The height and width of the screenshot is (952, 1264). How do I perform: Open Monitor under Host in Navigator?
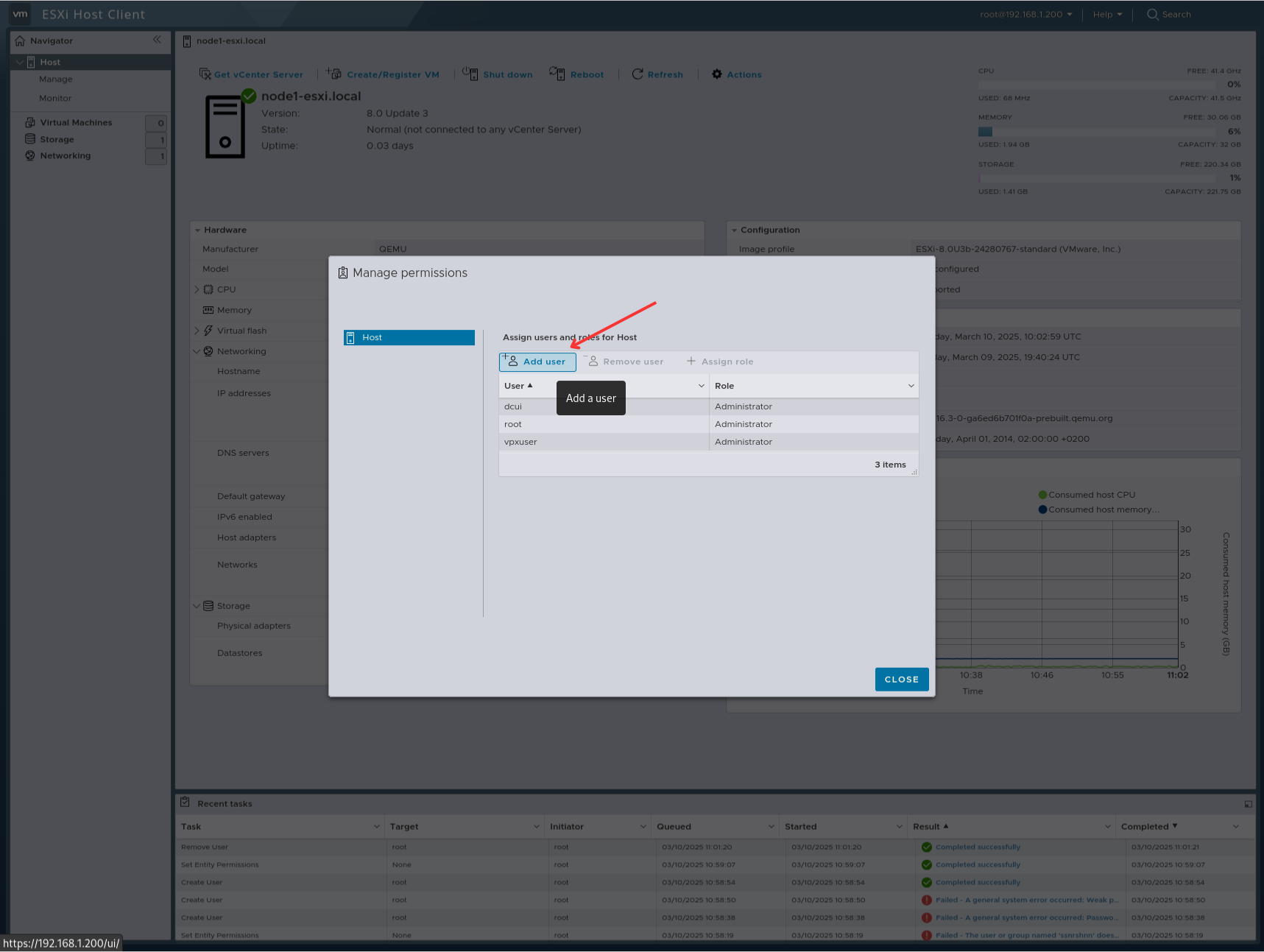[x=55, y=98]
